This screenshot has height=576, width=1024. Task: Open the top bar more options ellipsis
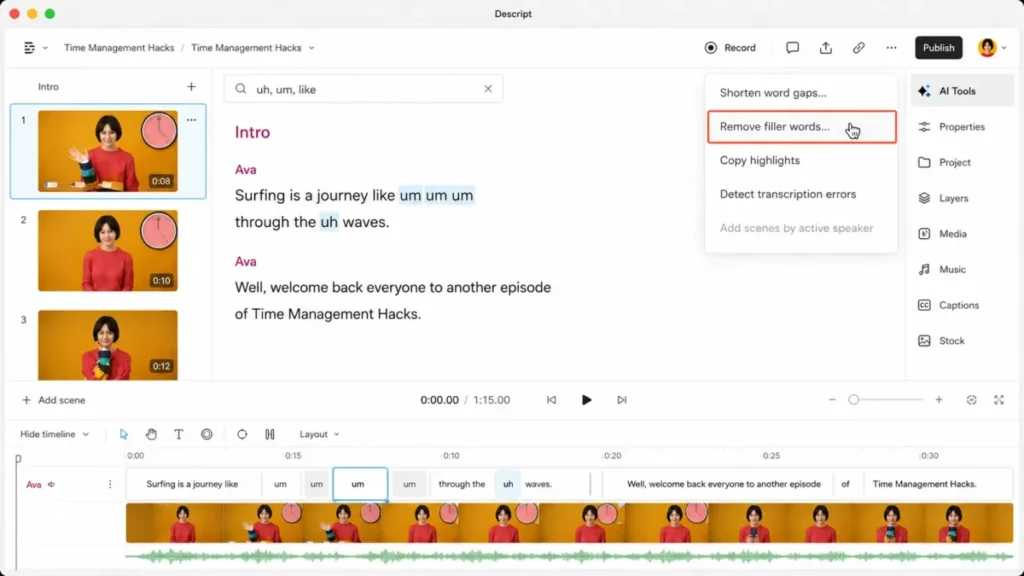click(x=891, y=48)
